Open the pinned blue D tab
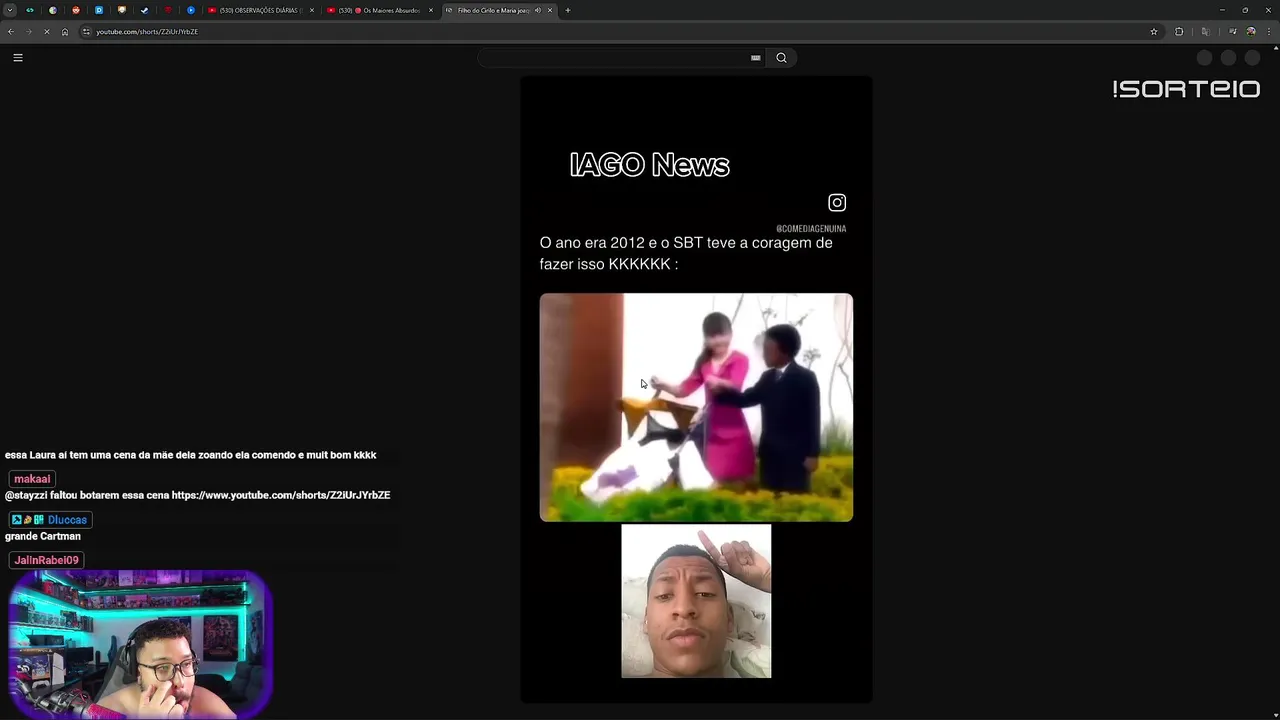 (x=99, y=10)
